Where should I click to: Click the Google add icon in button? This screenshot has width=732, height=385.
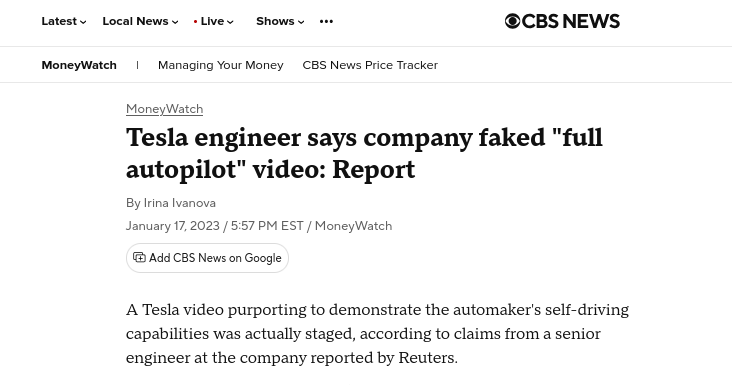139,258
